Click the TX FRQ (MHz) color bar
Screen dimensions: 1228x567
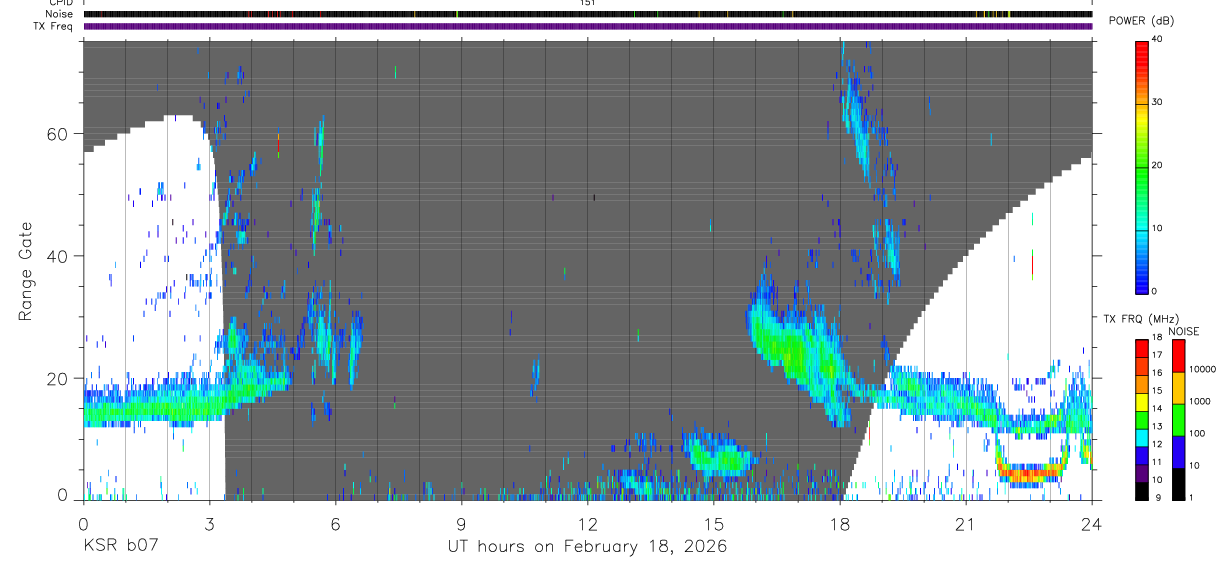point(1141,419)
